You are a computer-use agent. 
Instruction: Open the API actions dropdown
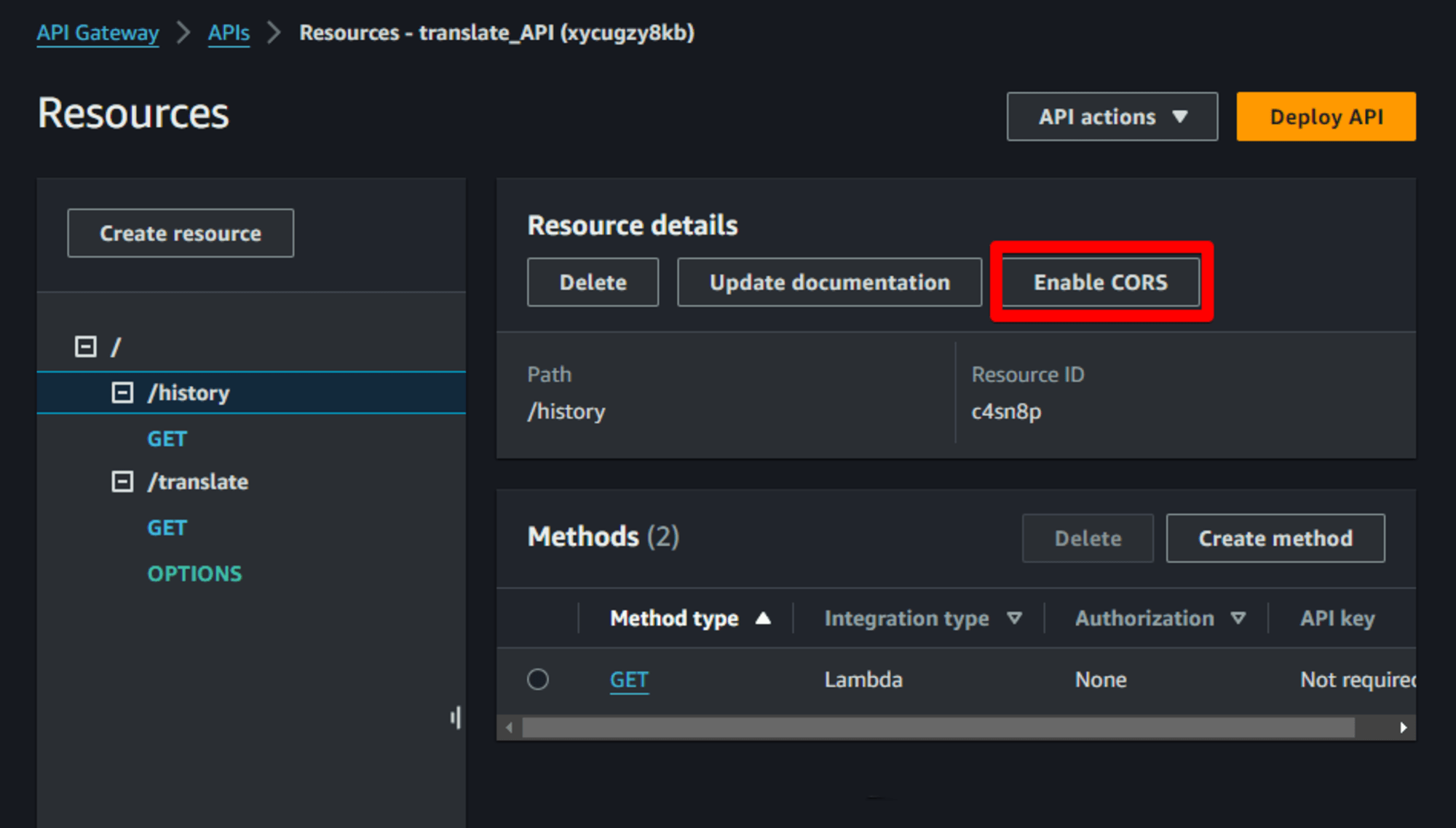click(1112, 117)
